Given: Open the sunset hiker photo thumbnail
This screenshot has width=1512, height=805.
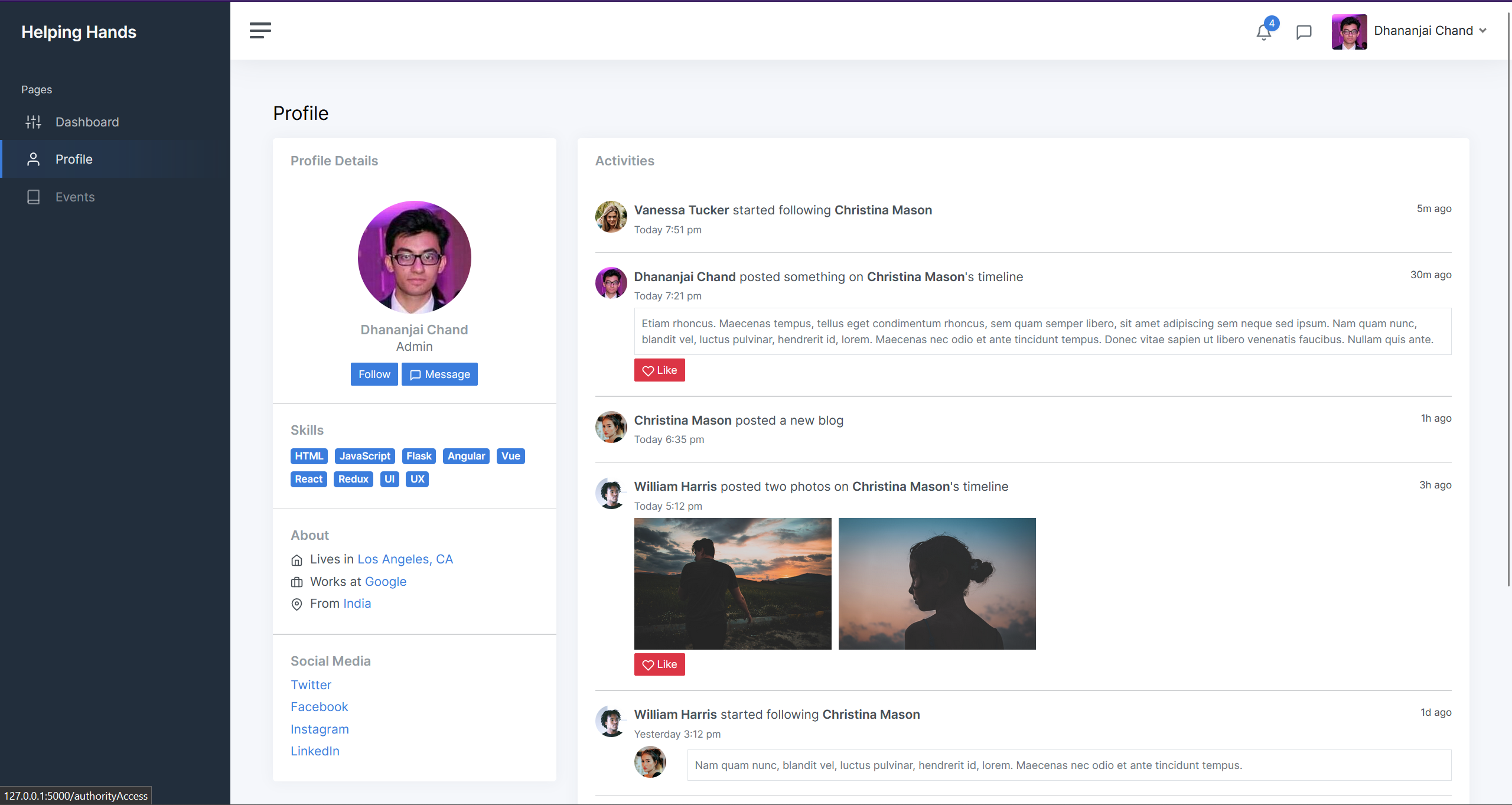Looking at the screenshot, I should click(732, 584).
